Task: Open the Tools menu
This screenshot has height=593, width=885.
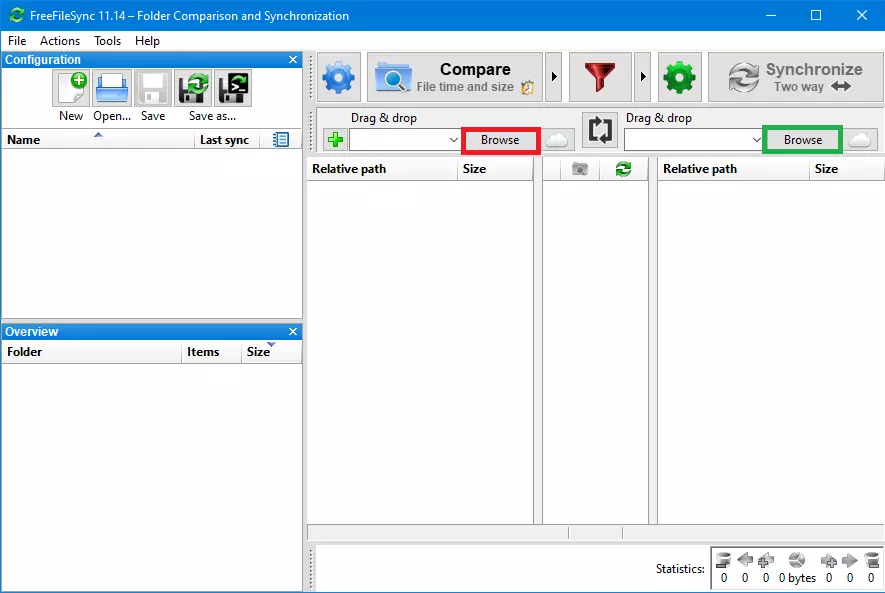Action: [x=107, y=41]
